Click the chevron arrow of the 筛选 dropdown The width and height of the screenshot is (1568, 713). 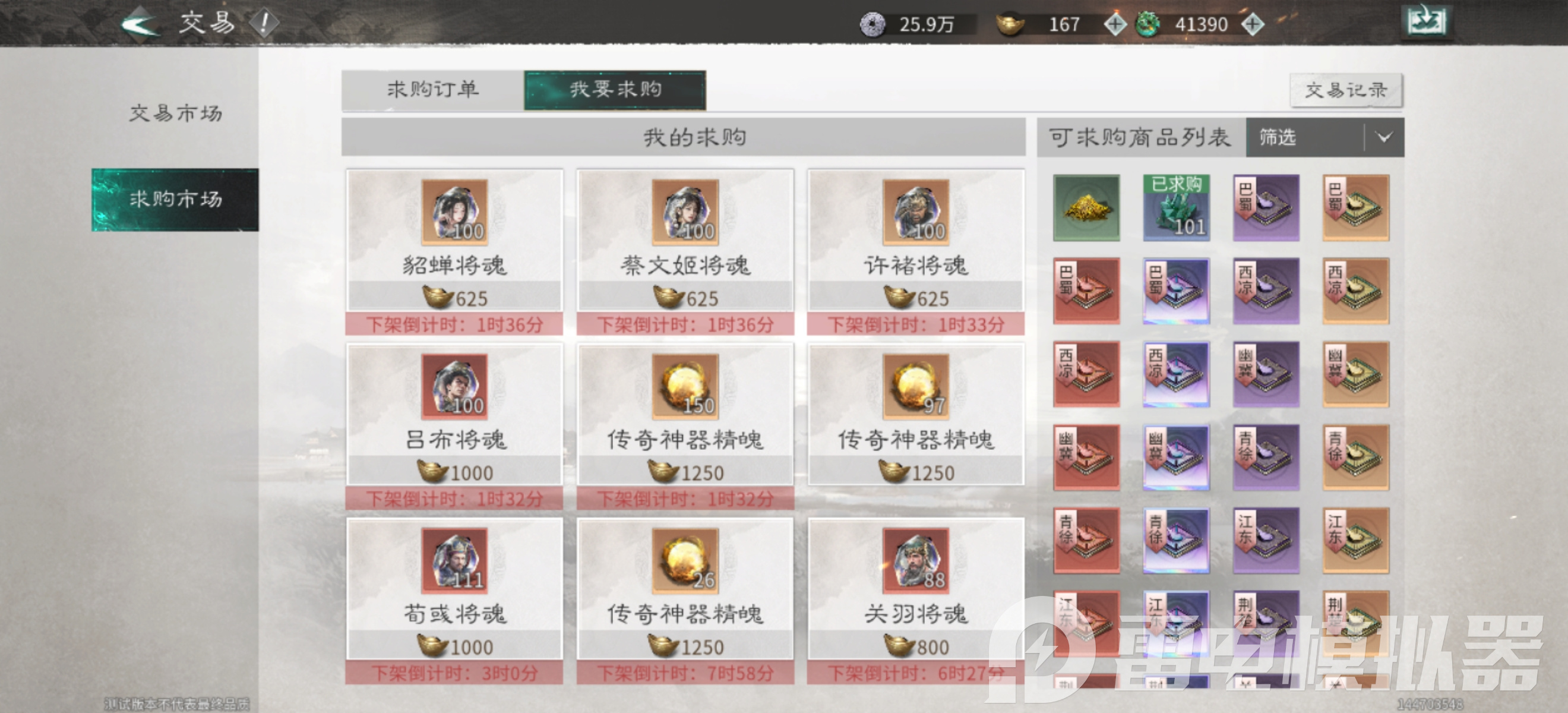(1384, 138)
